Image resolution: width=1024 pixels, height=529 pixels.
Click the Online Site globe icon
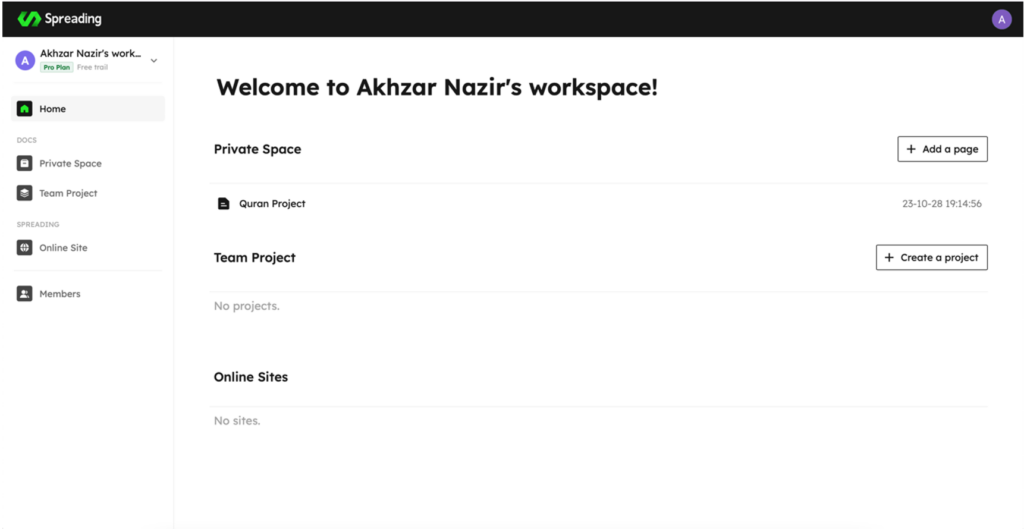pos(24,248)
